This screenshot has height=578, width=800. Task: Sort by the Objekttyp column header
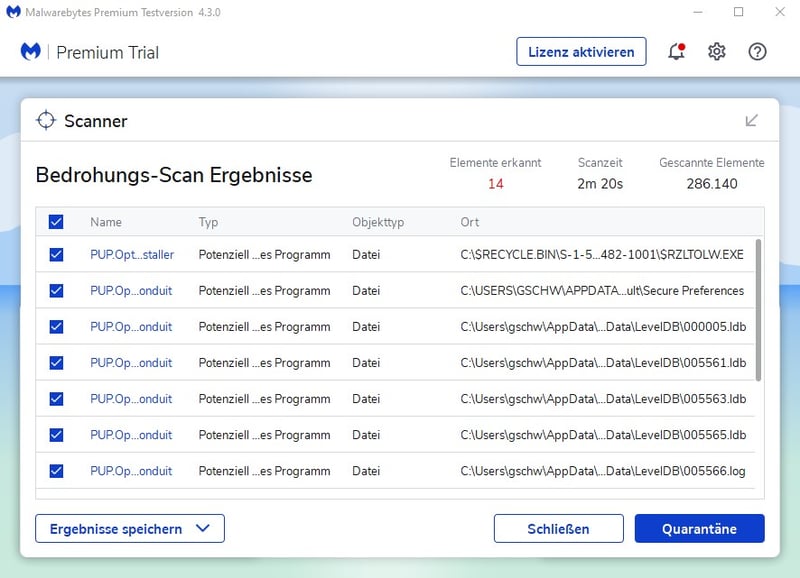tap(378, 222)
